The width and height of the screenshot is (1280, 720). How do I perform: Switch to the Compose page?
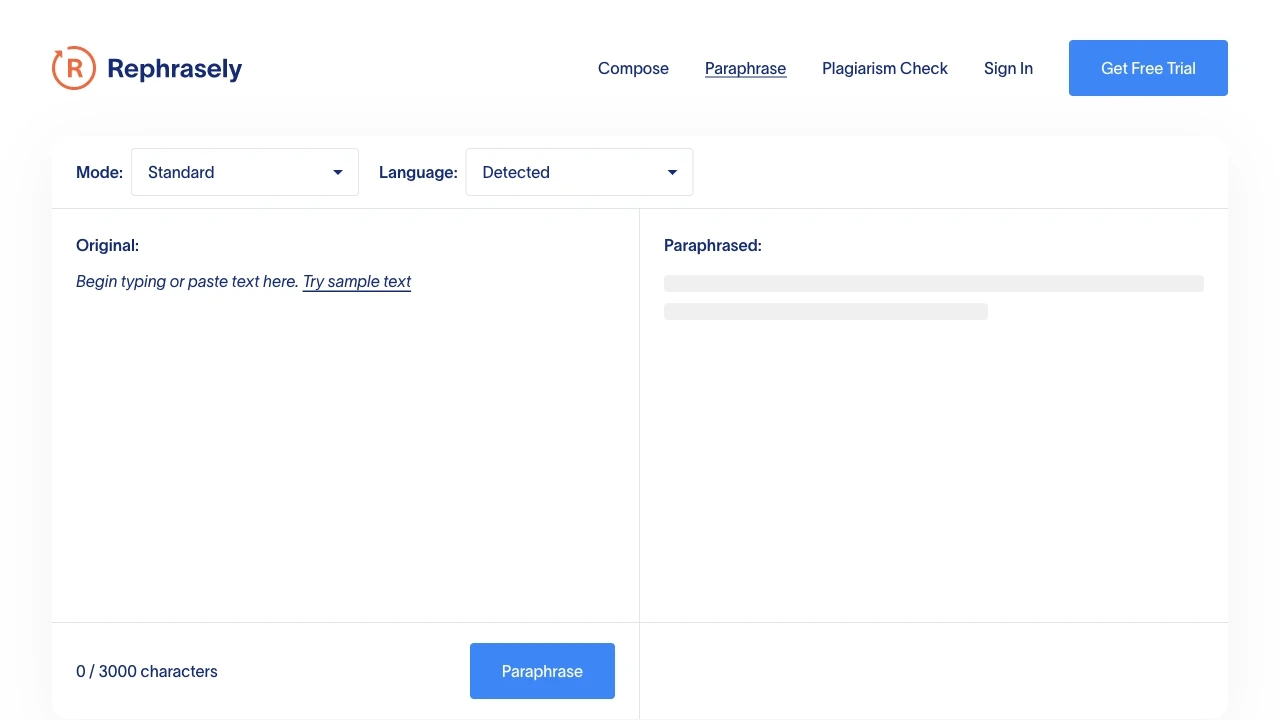[633, 68]
